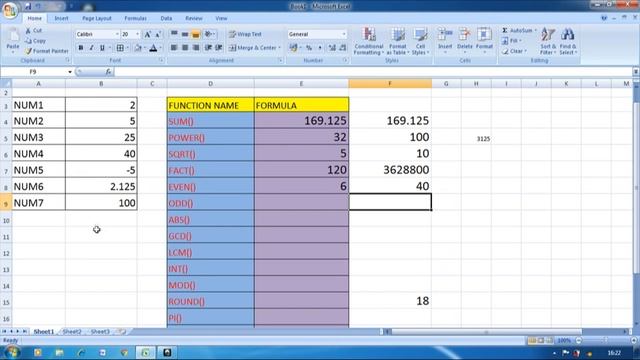Viewport: 640px width, 360px height.
Task: Switch to the Formulas tab
Action: click(136, 18)
